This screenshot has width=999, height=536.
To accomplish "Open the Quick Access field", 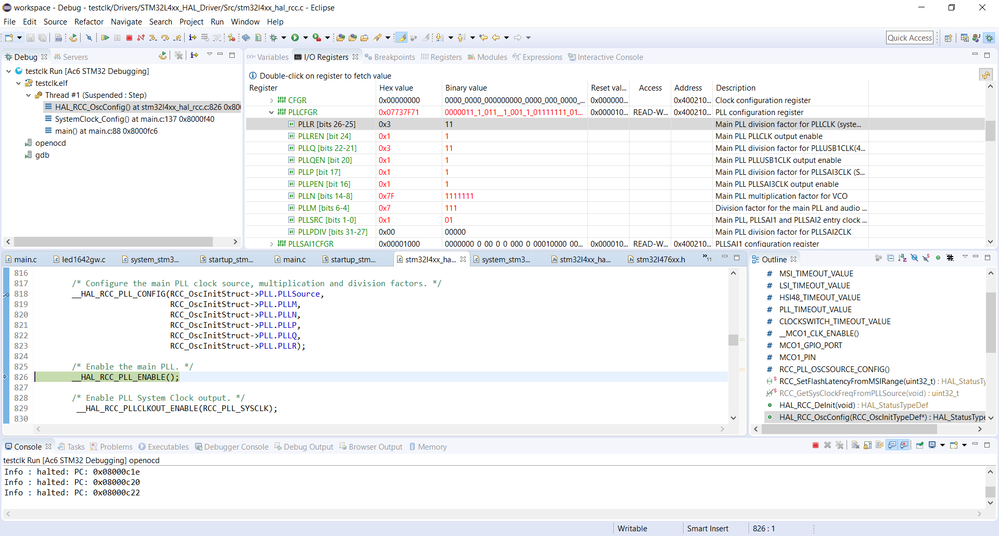I will coord(909,38).
